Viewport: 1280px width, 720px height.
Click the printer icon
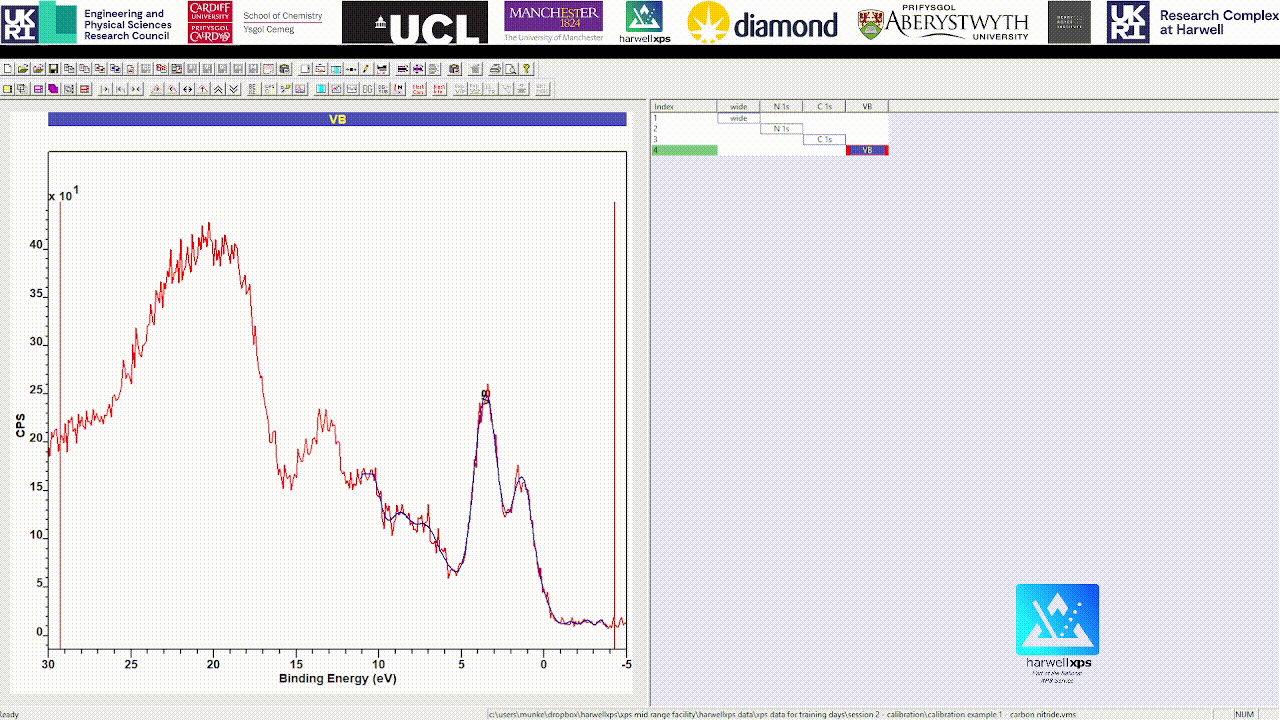pyautogui.click(x=495, y=69)
